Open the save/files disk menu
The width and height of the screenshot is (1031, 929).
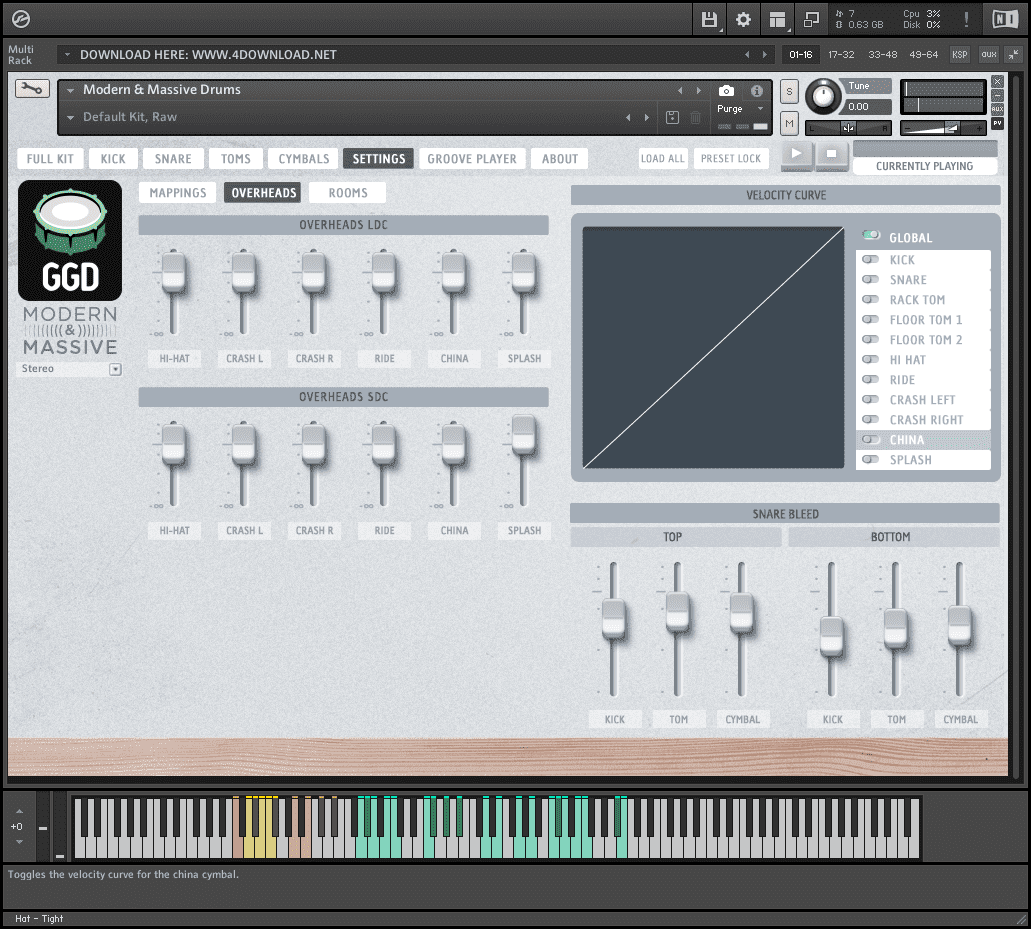click(x=709, y=20)
